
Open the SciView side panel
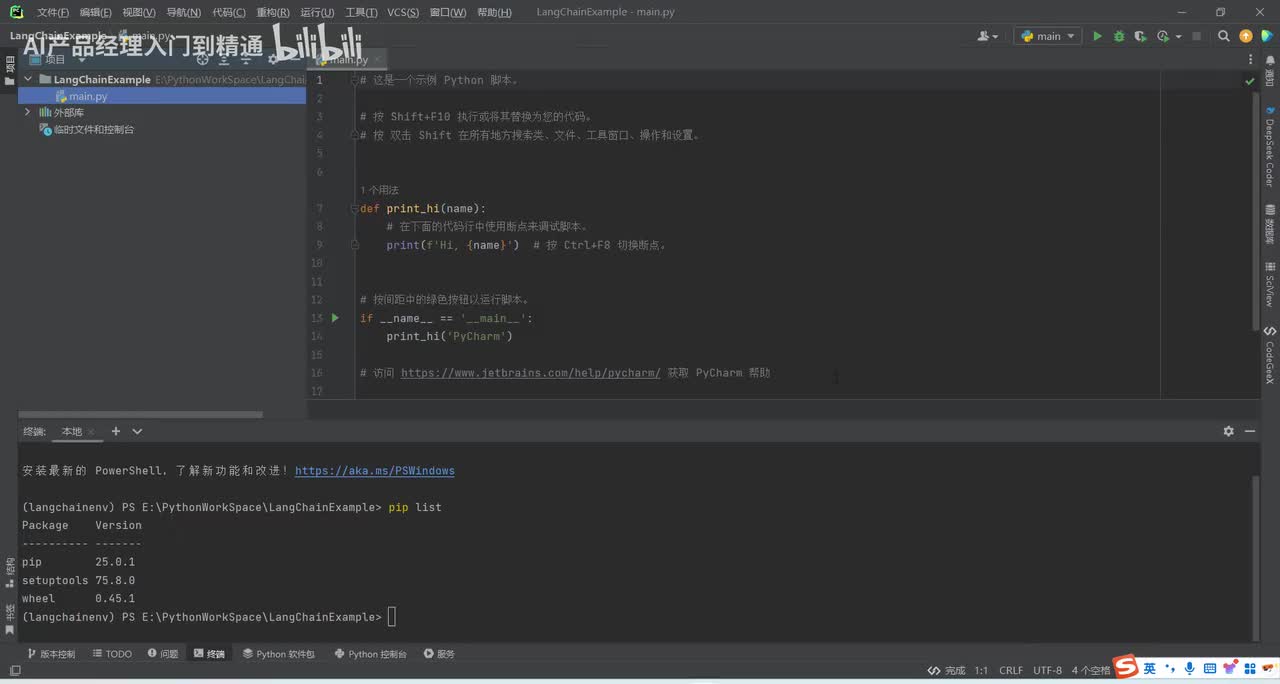tap(1270, 283)
